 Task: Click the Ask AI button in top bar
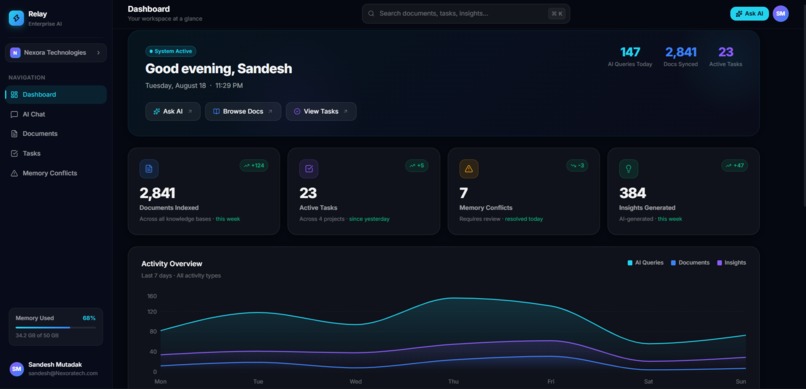click(x=749, y=14)
